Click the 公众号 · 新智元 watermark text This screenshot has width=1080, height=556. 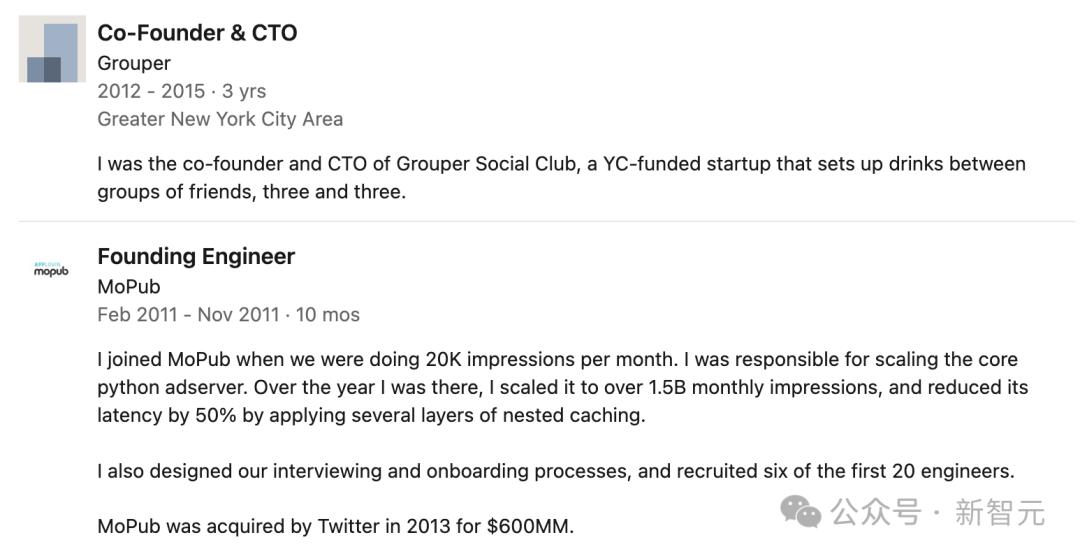938,513
